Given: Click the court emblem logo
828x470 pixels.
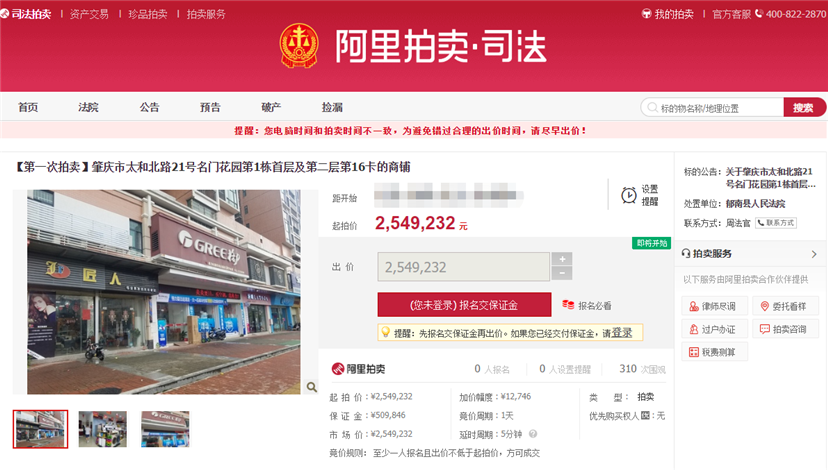Looking at the screenshot, I should (x=299, y=46).
